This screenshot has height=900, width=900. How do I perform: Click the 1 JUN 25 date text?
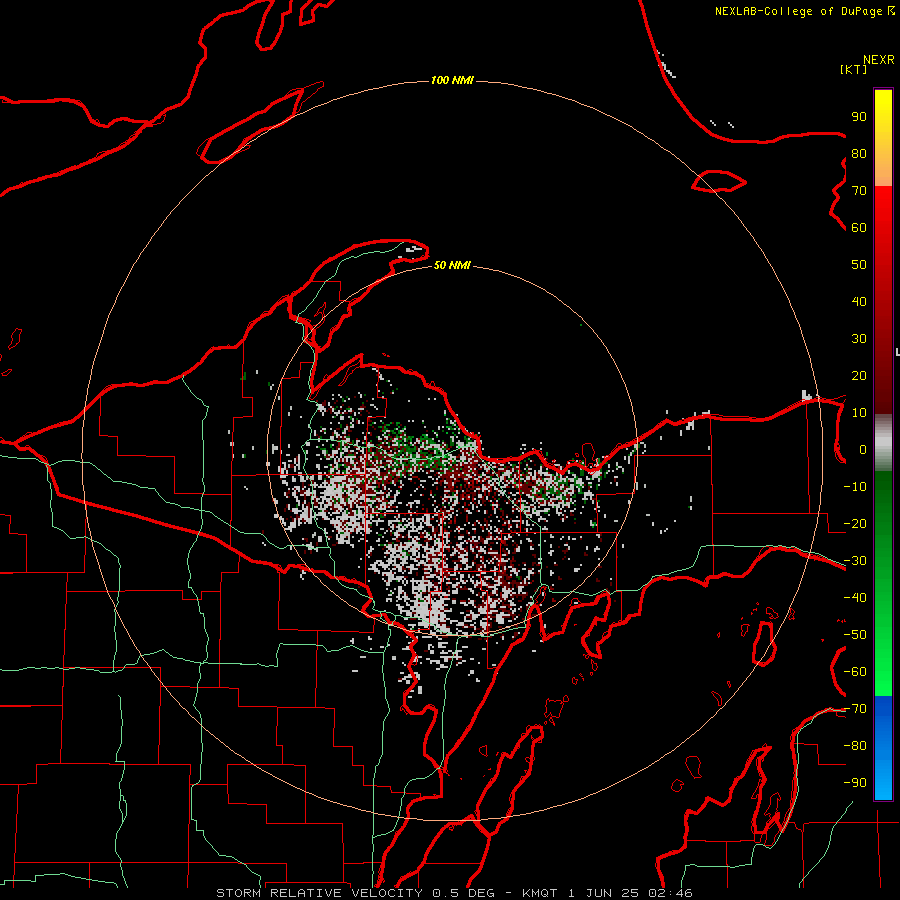[x=604, y=893]
